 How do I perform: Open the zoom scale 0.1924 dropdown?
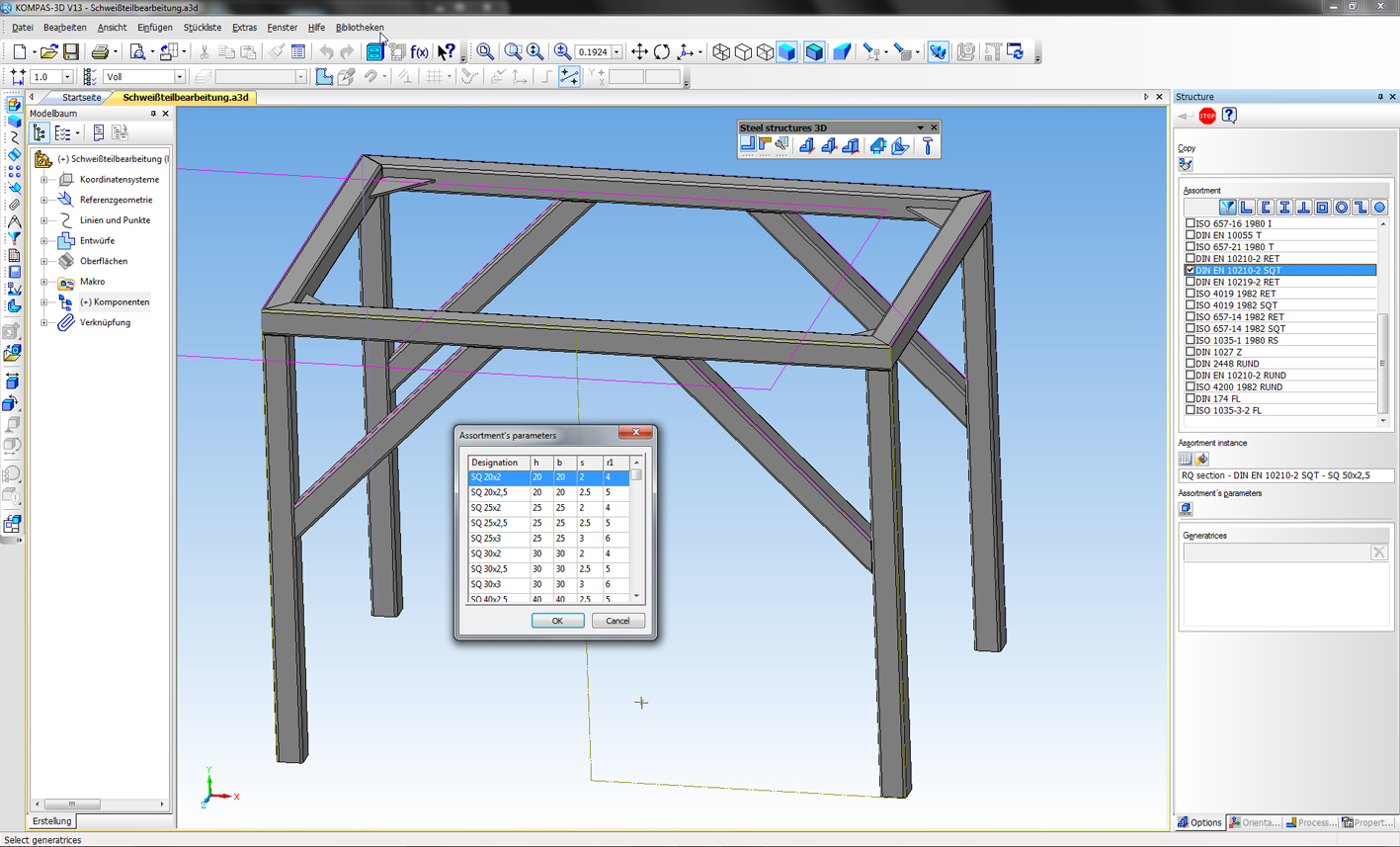(x=618, y=52)
